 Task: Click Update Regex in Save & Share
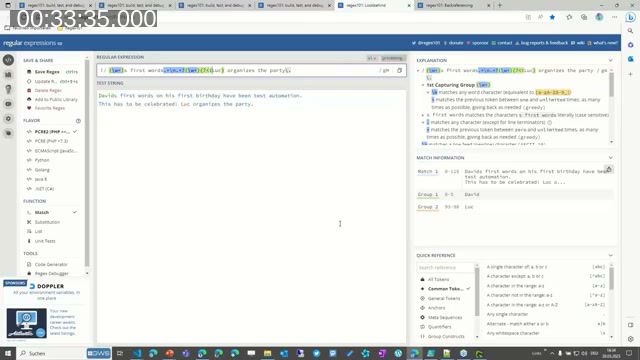pos(52,82)
